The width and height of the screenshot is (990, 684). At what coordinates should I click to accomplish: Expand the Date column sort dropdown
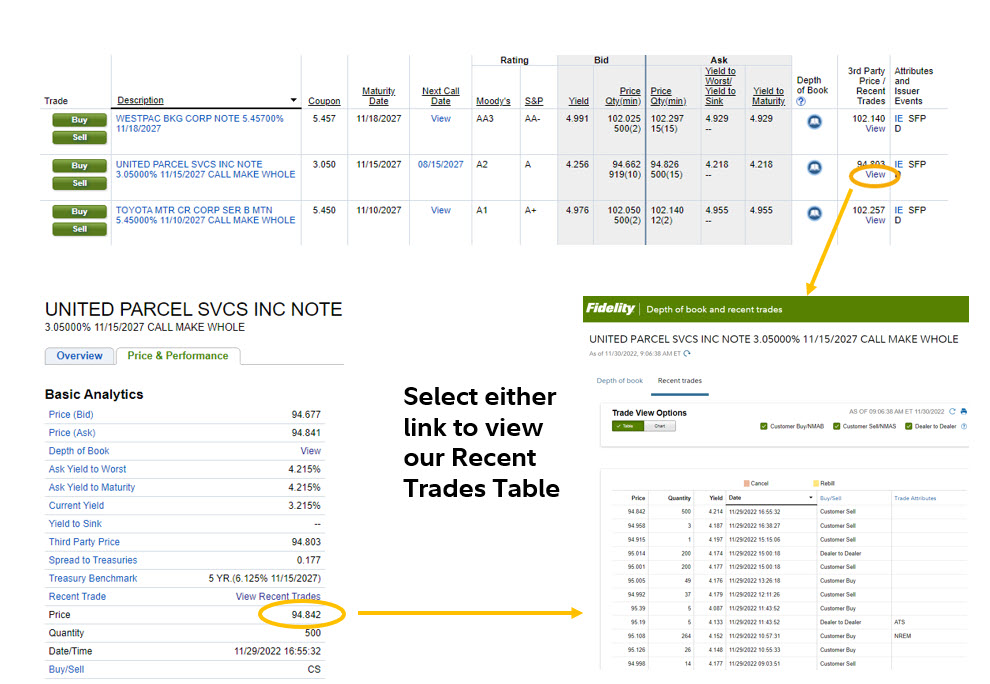[x=810, y=498]
